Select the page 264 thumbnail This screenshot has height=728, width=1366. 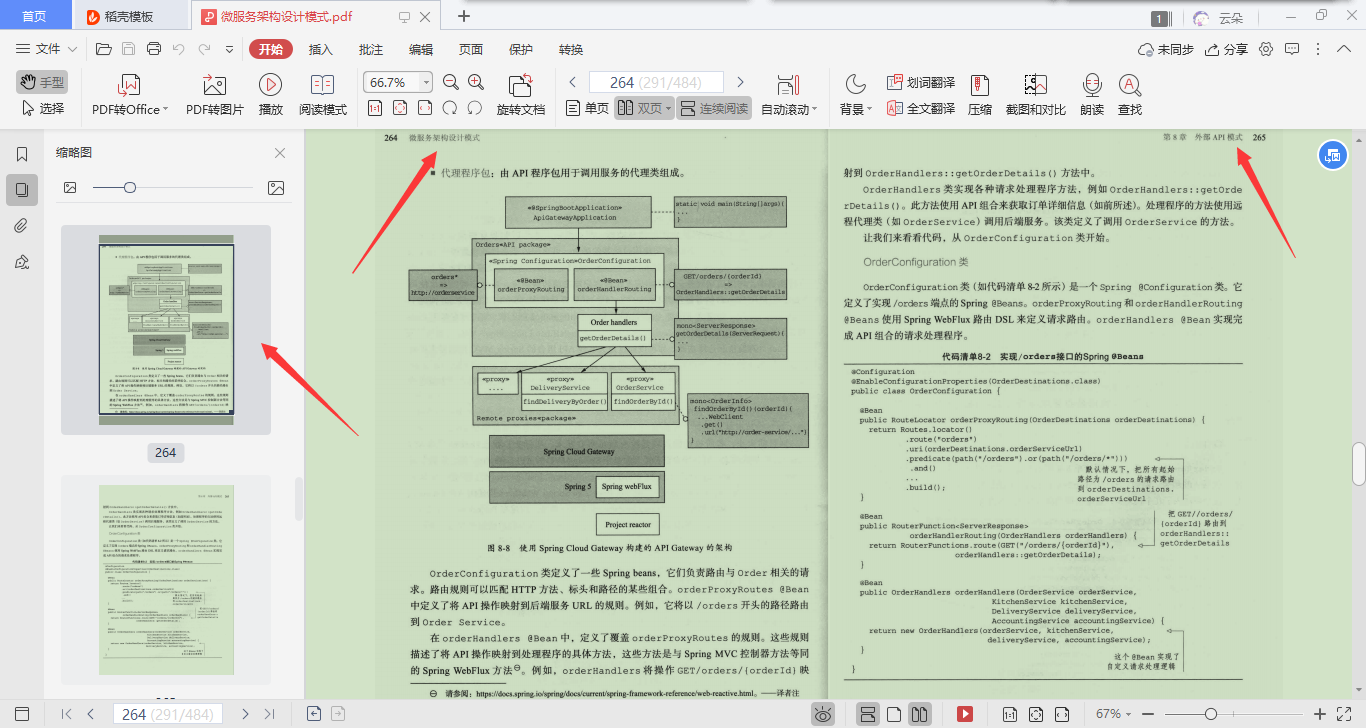point(166,330)
